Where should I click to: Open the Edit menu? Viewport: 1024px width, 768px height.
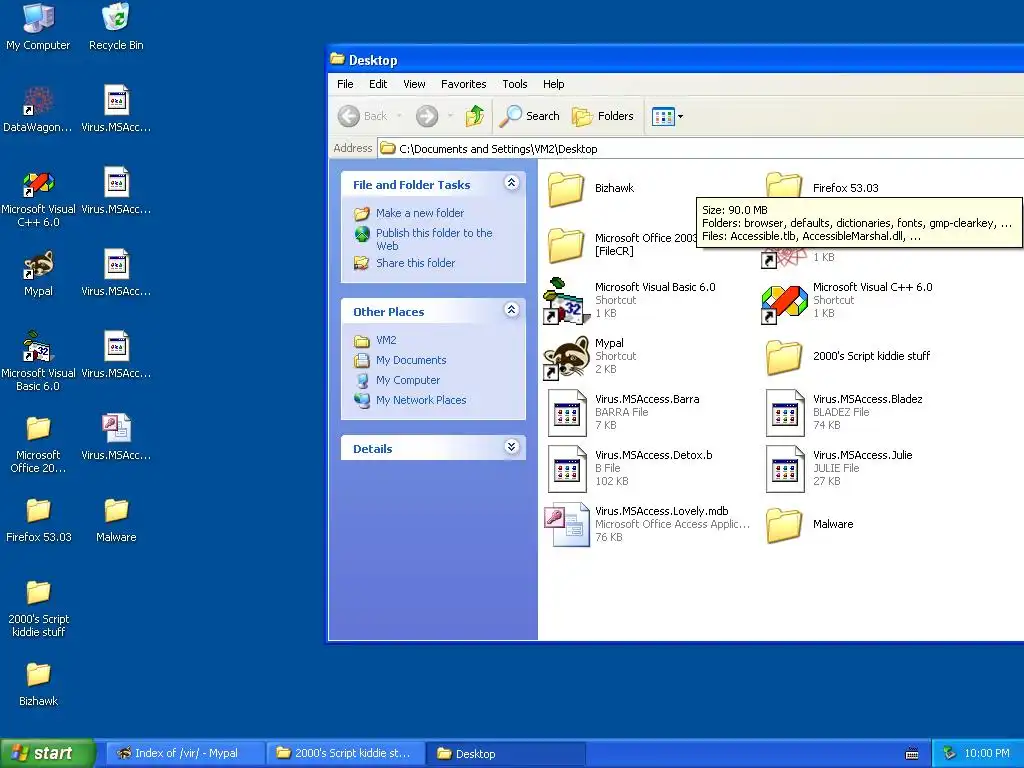tap(377, 84)
